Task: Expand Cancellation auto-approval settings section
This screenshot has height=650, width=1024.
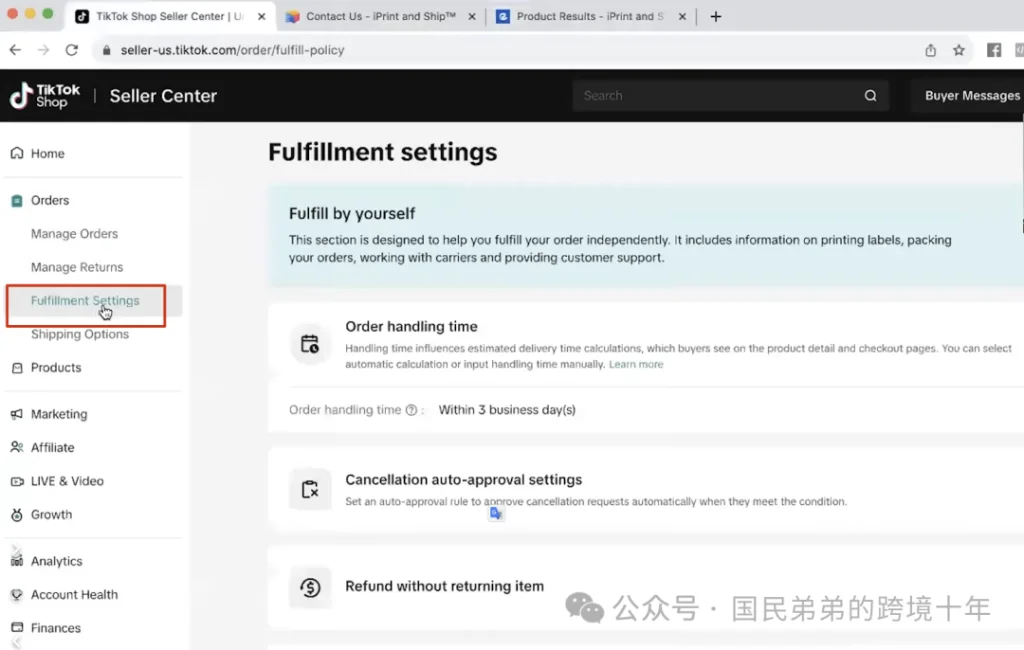Action: click(x=463, y=480)
